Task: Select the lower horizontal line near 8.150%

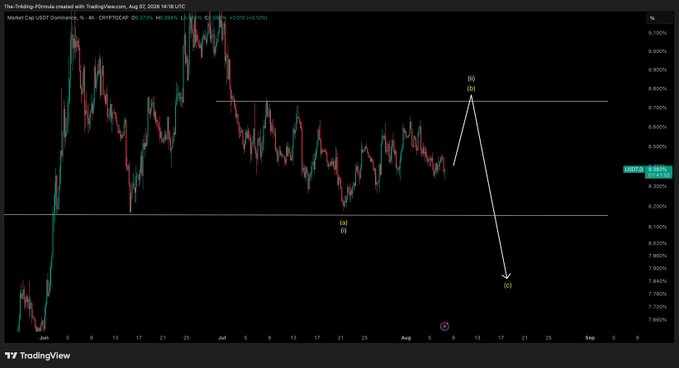Action: [306, 215]
